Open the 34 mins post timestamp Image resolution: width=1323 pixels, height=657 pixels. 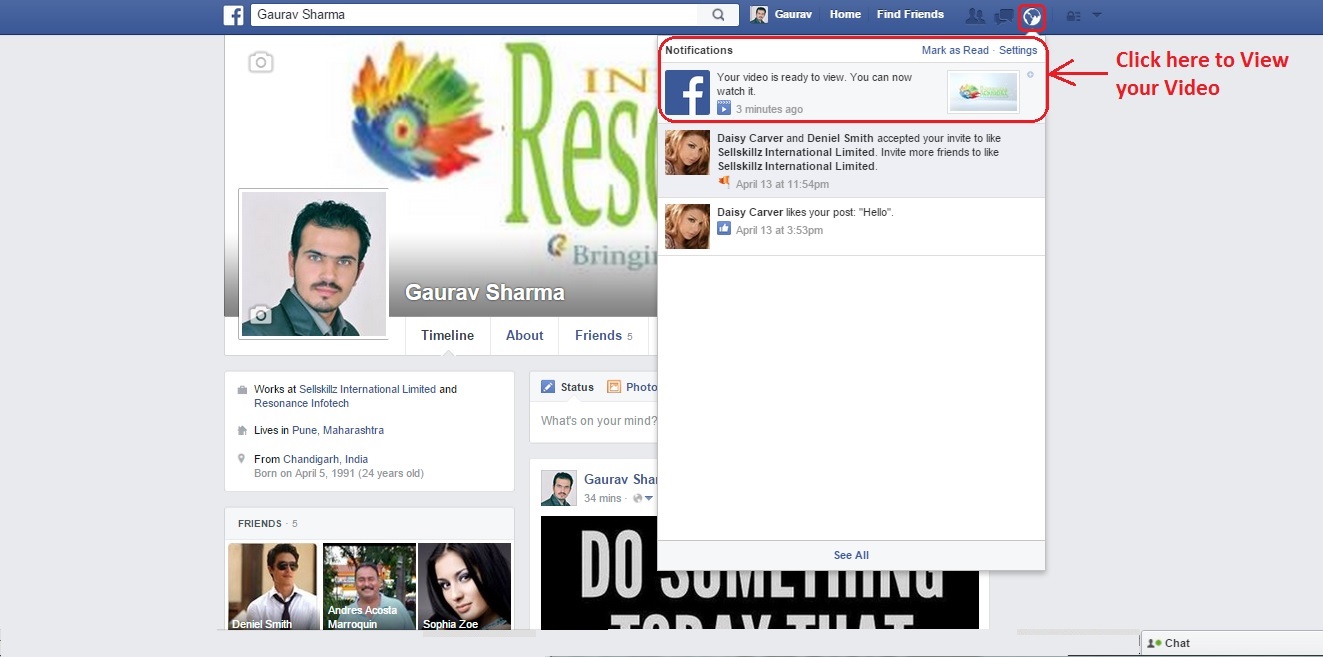tap(603, 498)
